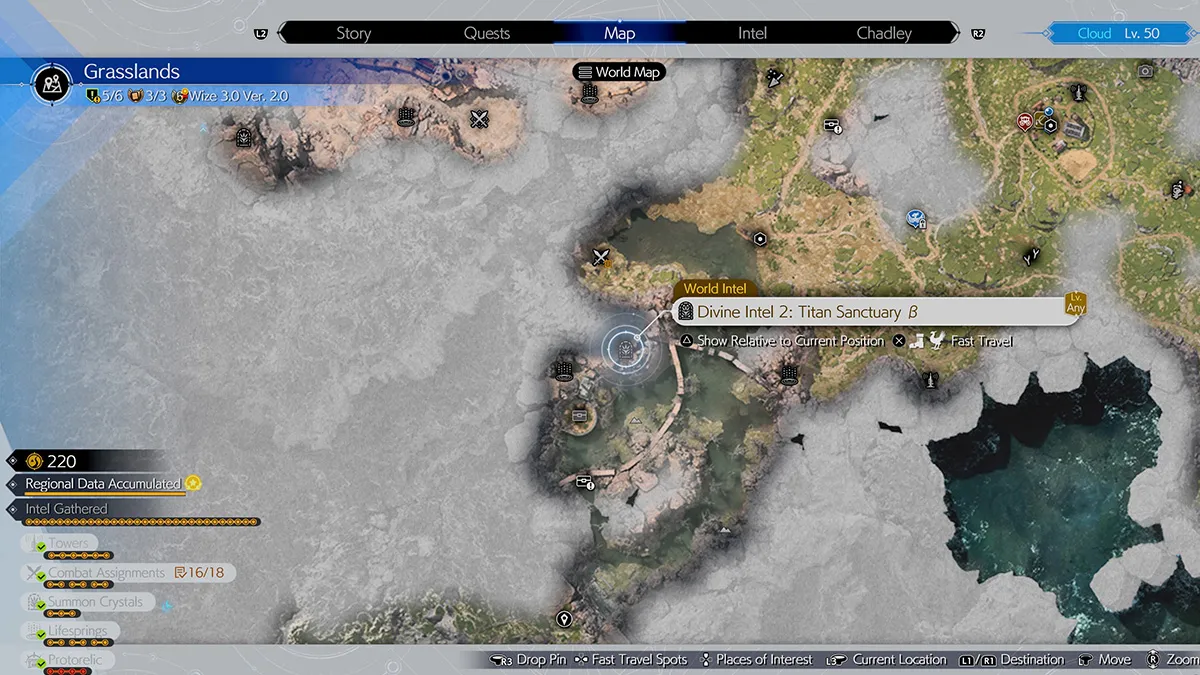Toggle the Summon Crystals intel checkmark

[x=41, y=605]
